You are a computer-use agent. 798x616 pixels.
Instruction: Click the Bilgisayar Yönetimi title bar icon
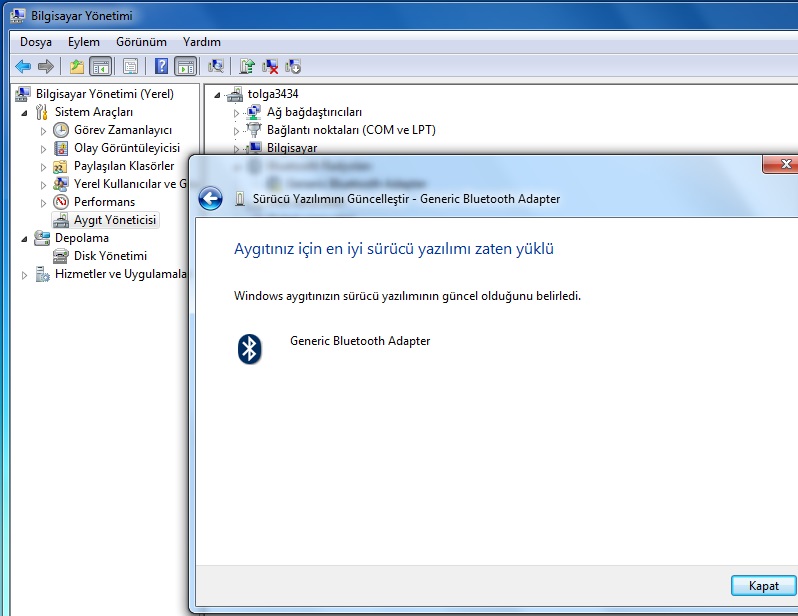[x=17, y=16]
